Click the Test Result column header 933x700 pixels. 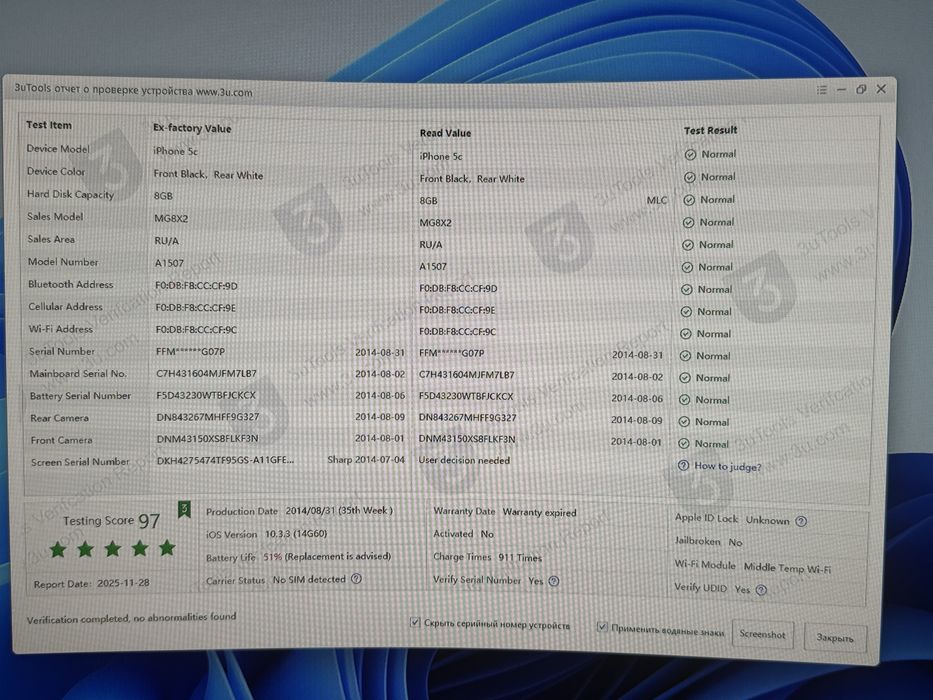pyautogui.click(x=710, y=130)
